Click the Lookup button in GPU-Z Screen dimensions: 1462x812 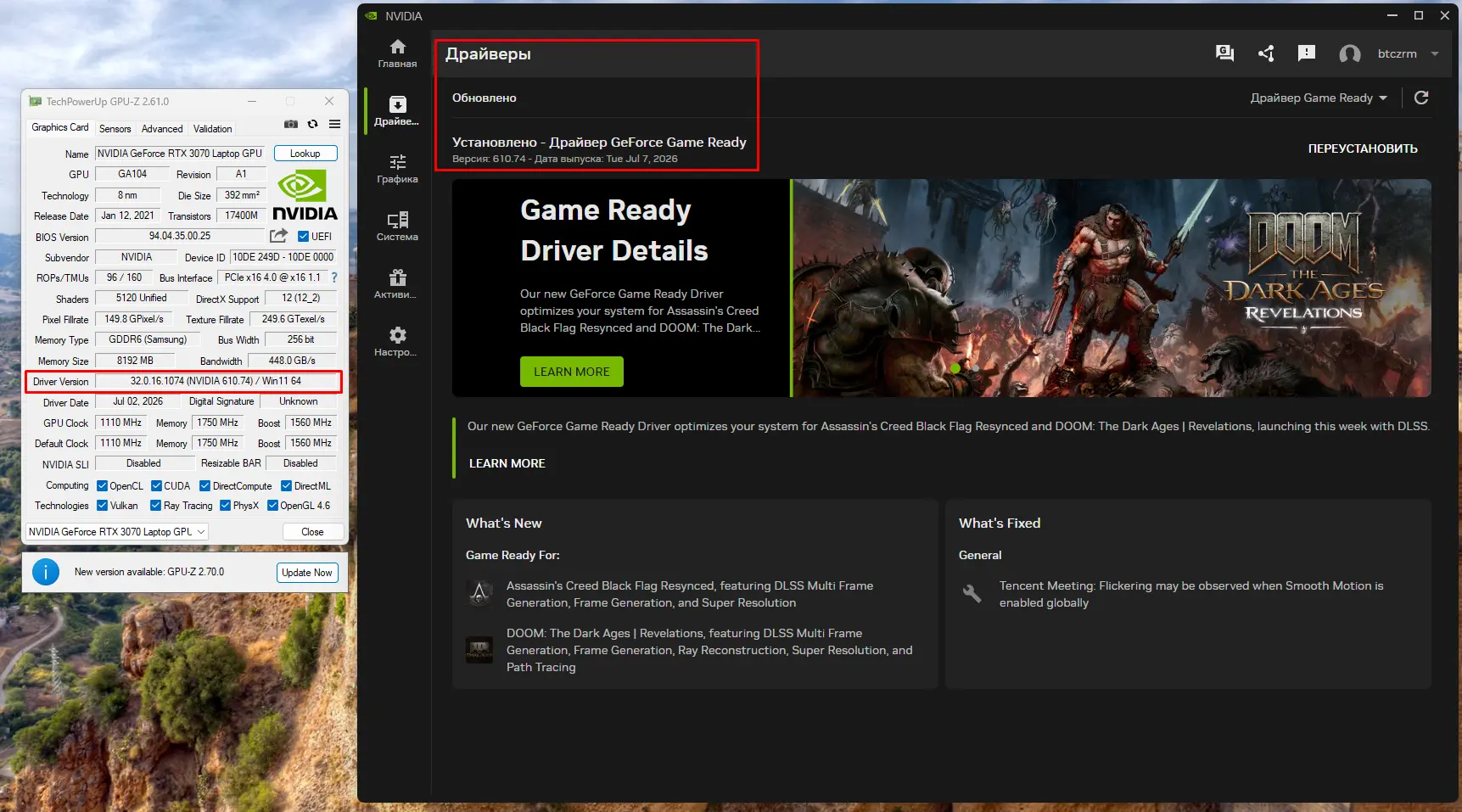[x=305, y=154]
